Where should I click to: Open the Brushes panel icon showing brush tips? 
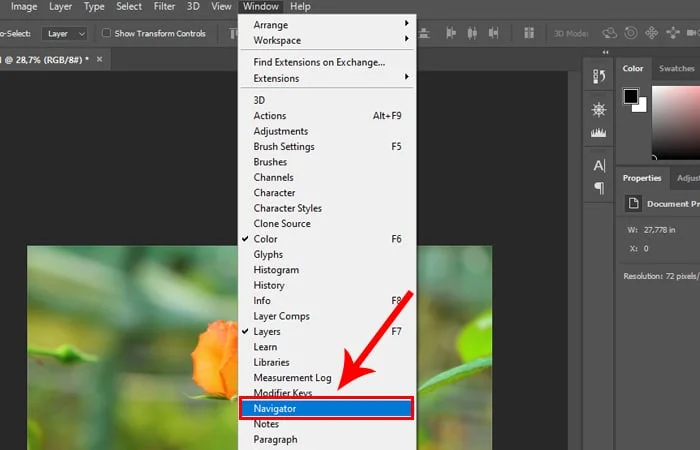(x=599, y=133)
